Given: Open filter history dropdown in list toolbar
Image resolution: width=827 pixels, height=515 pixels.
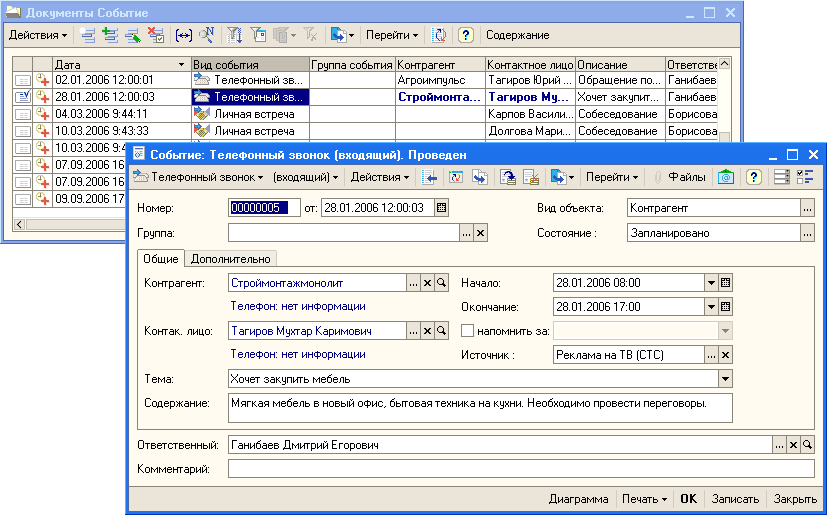Looking at the screenshot, I should (287, 35).
